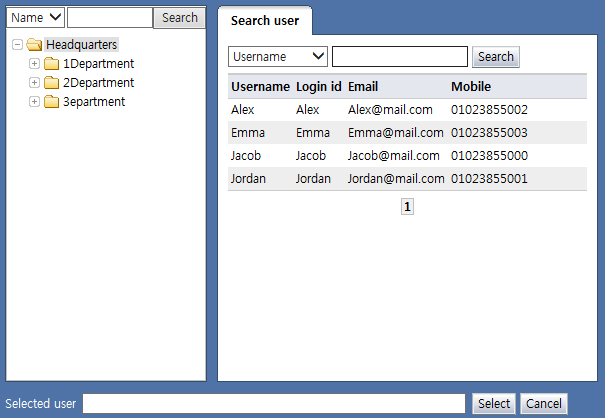Click the 2Department folder icon
605x418 pixels.
pyautogui.click(x=52, y=83)
